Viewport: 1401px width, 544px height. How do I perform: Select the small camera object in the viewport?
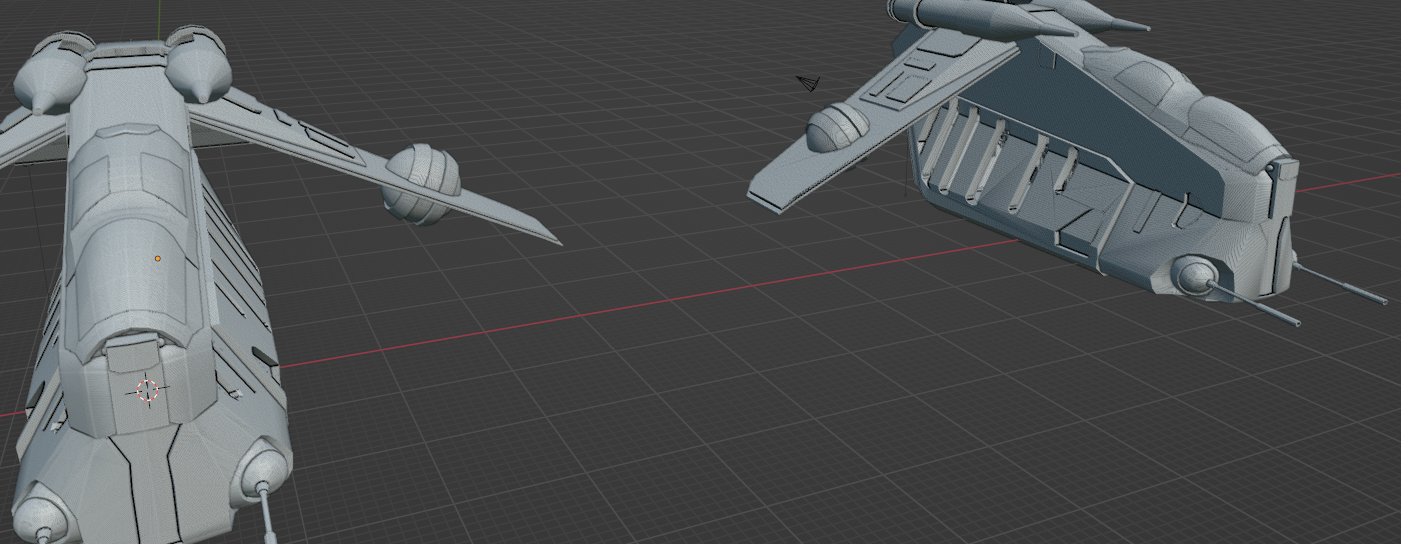809,82
